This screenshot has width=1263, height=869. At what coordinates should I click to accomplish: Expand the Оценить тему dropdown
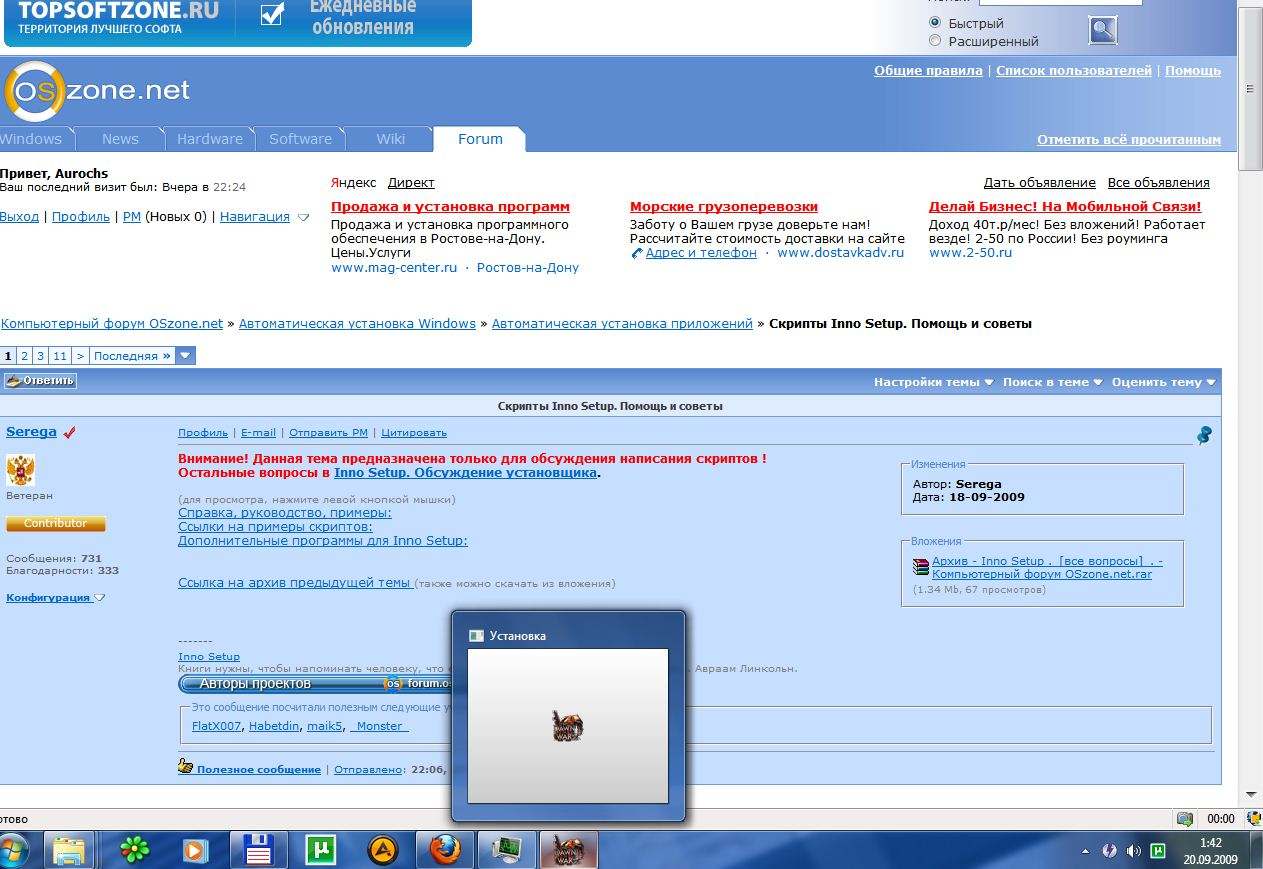[1163, 382]
